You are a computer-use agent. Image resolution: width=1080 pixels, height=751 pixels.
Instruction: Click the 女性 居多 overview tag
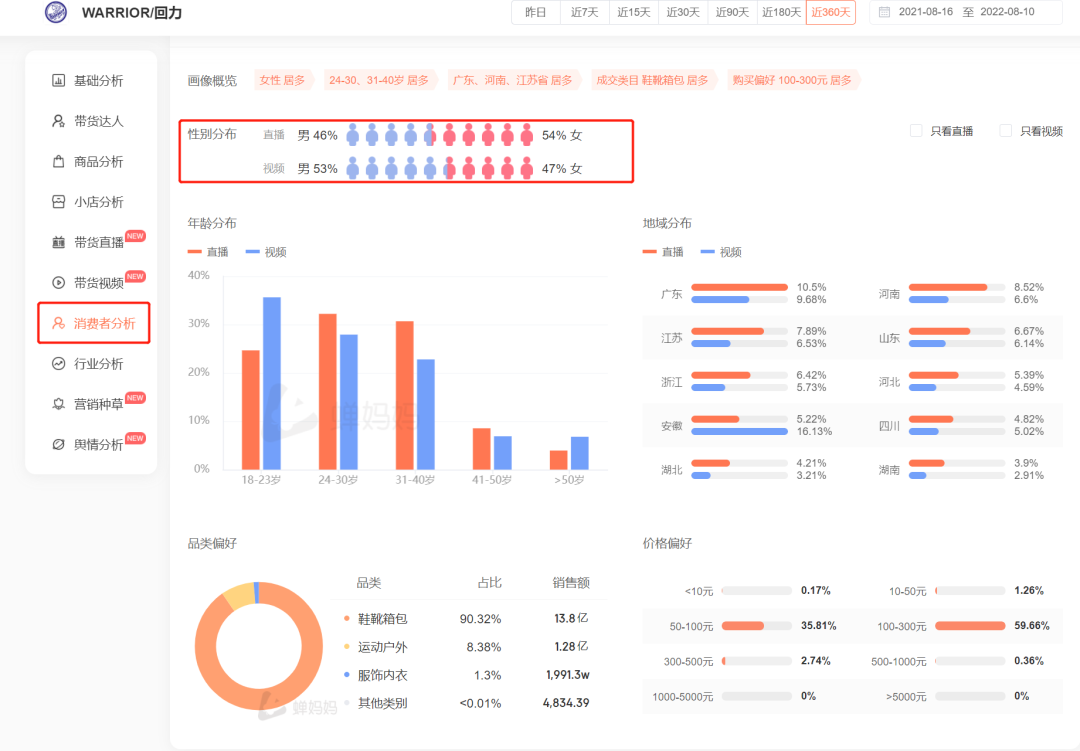(x=282, y=80)
